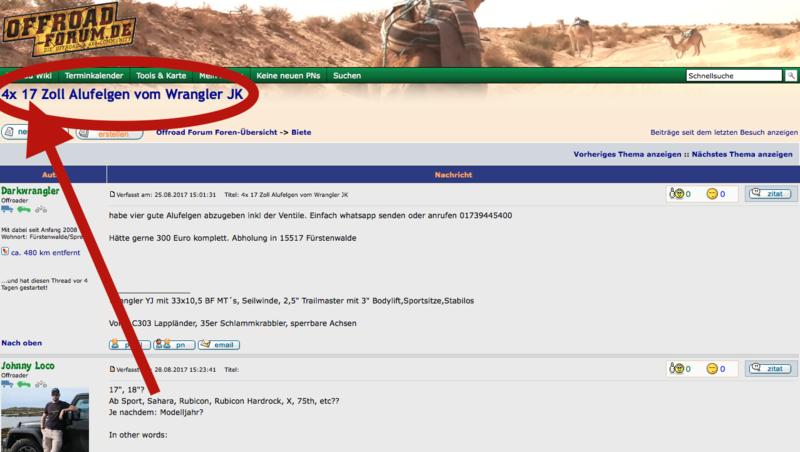800x452 pixels.
Task: Click ca. 480 km entfernt distance link
Action: [x=45, y=253]
